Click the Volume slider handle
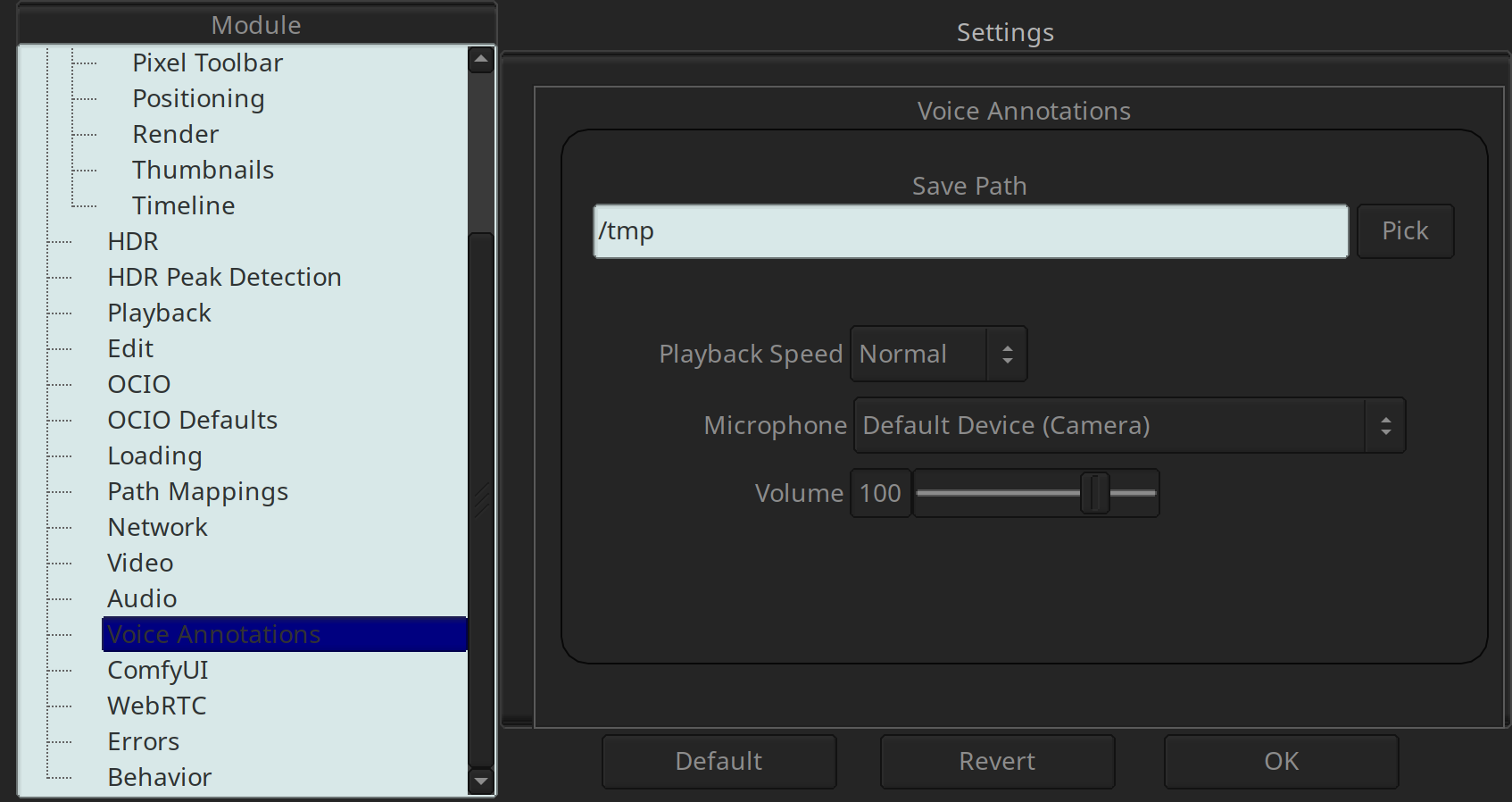The height and width of the screenshot is (802, 1512). [1094, 493]
